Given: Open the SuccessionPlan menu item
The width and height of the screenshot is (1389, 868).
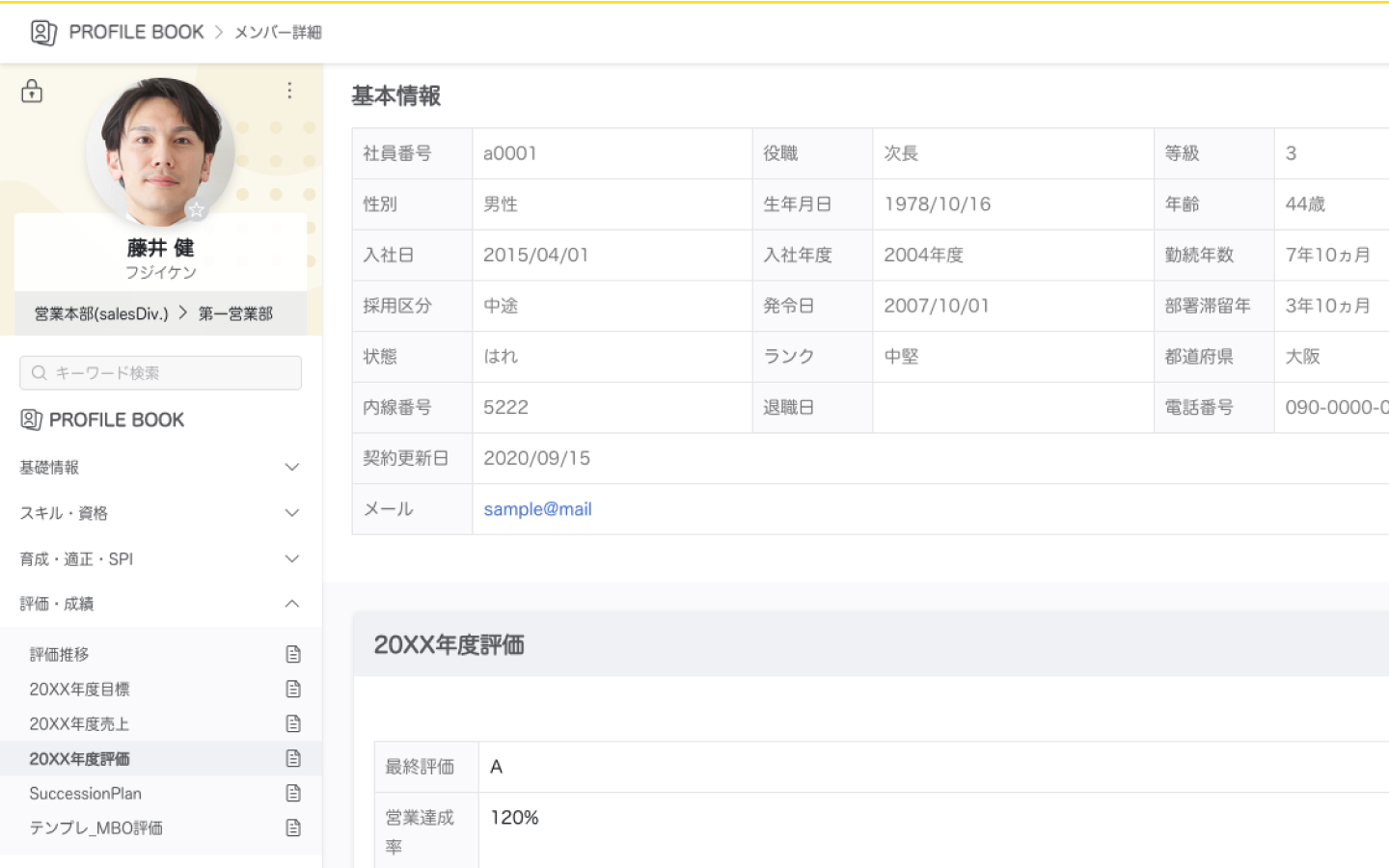Looking at the screenshot, I should tap(85, 794).
